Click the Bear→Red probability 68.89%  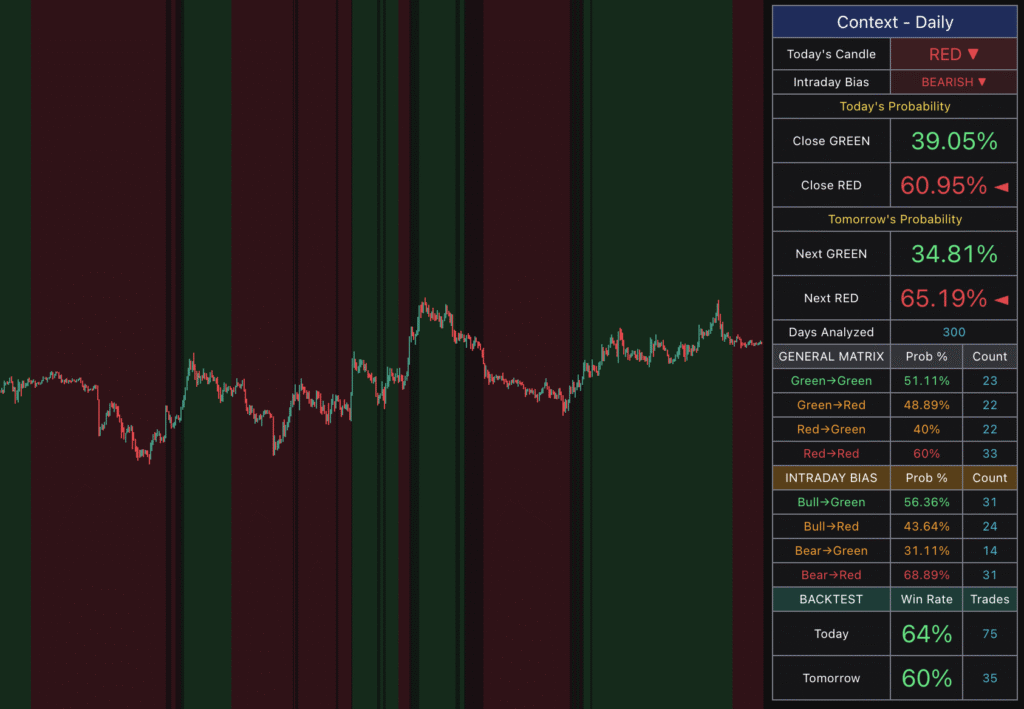(926, 575)
